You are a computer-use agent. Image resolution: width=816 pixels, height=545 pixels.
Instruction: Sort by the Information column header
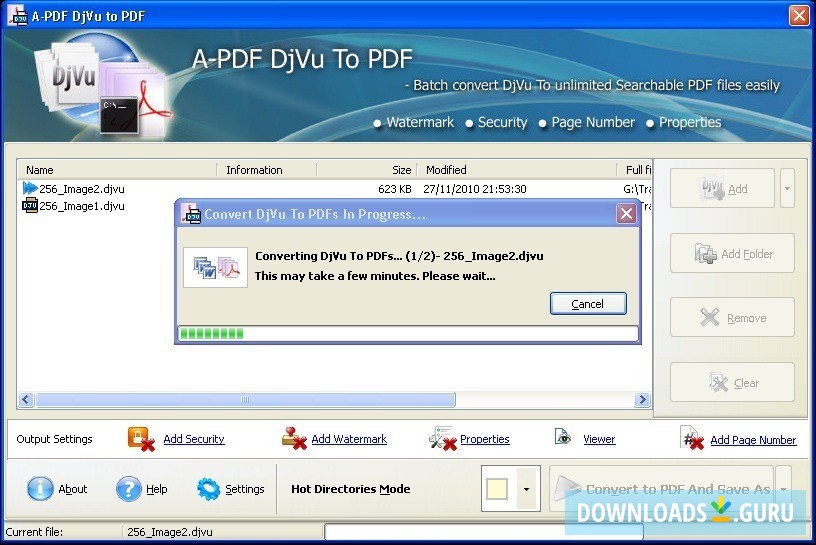click(266, 170)
